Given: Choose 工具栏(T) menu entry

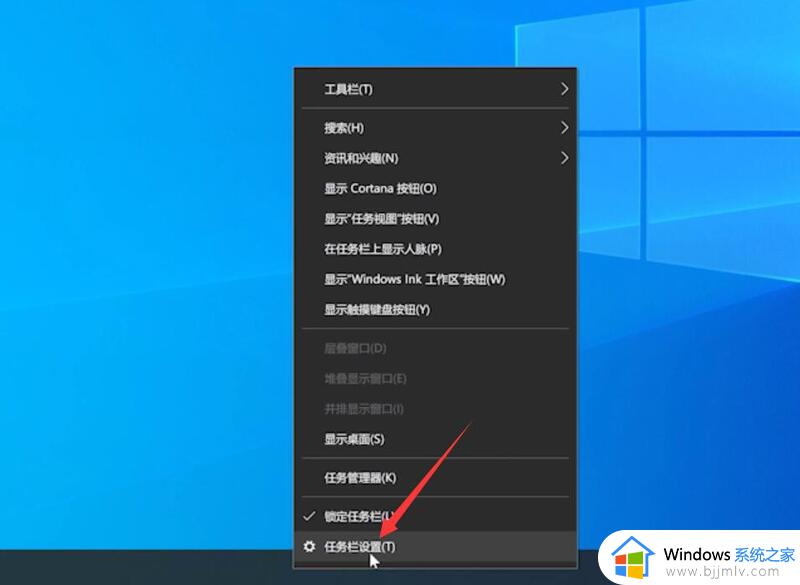Looking at the screenshot, I should (x=435, y=89).
